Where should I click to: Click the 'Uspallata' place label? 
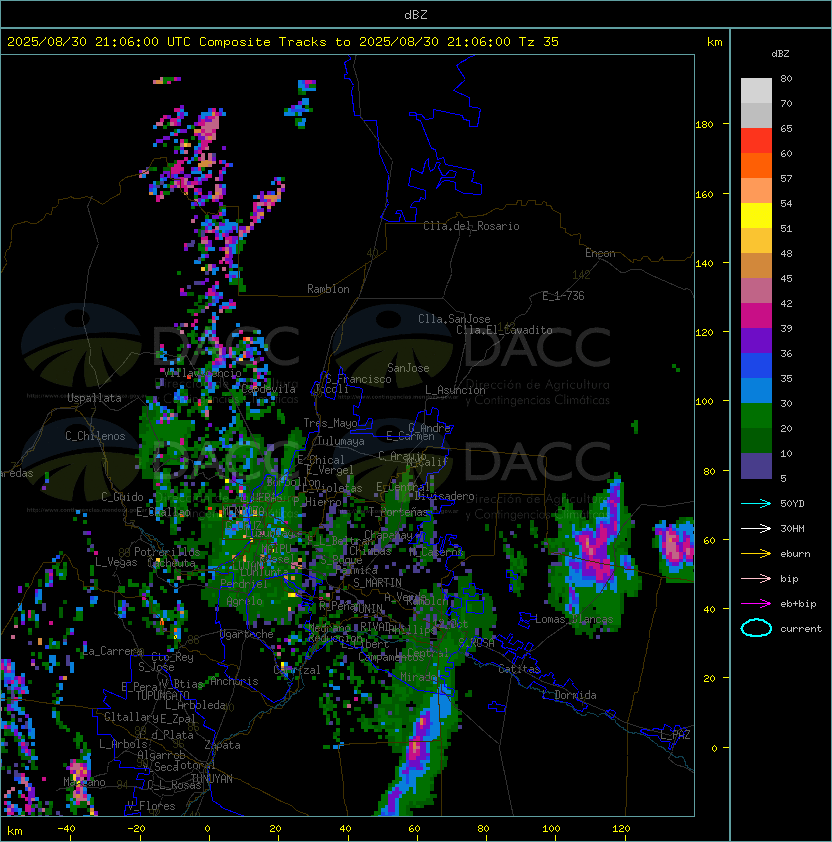pyautogui.click(x=94, y=398)
